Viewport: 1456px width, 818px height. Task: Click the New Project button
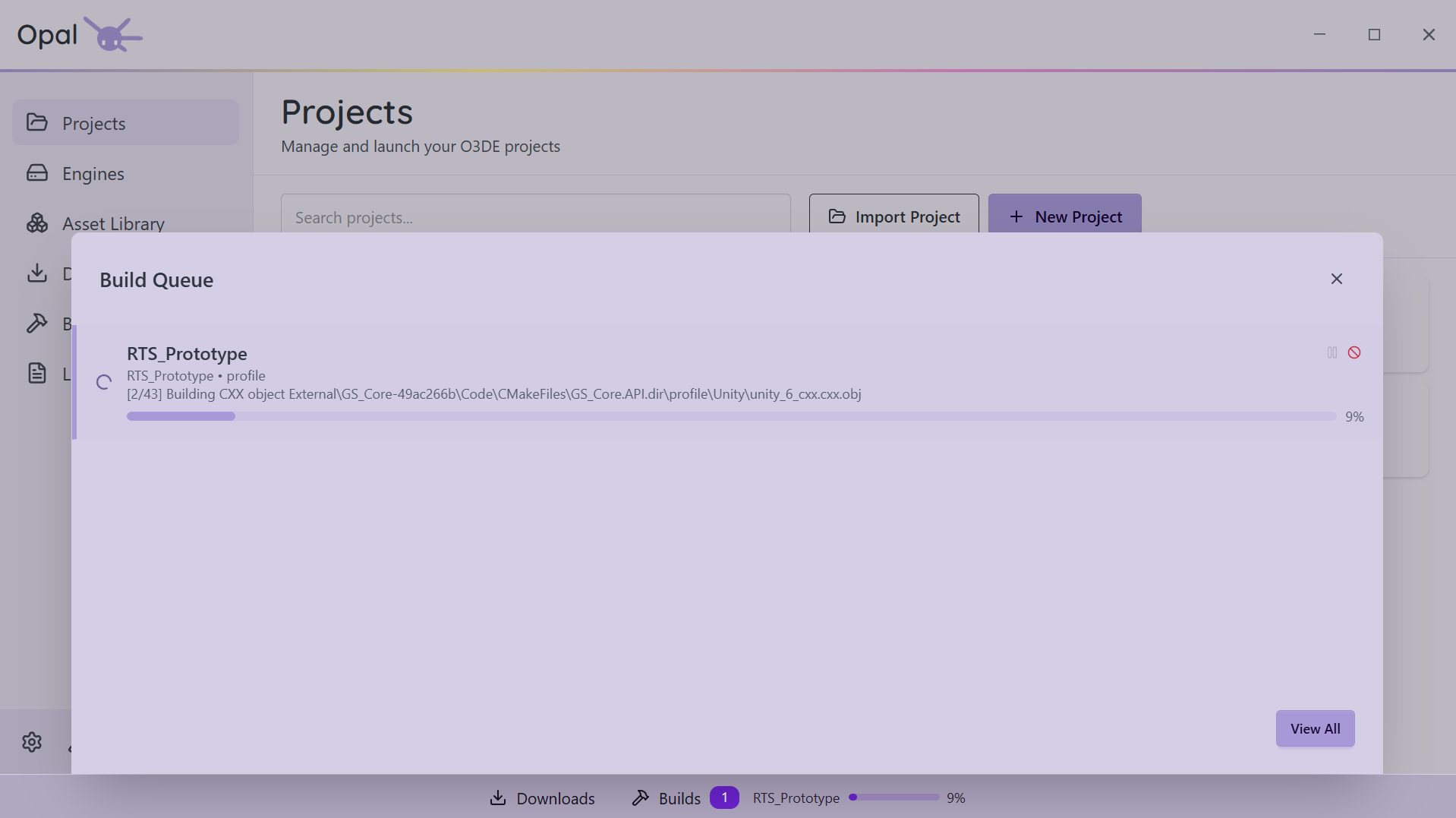click(x=1064, y=216)
